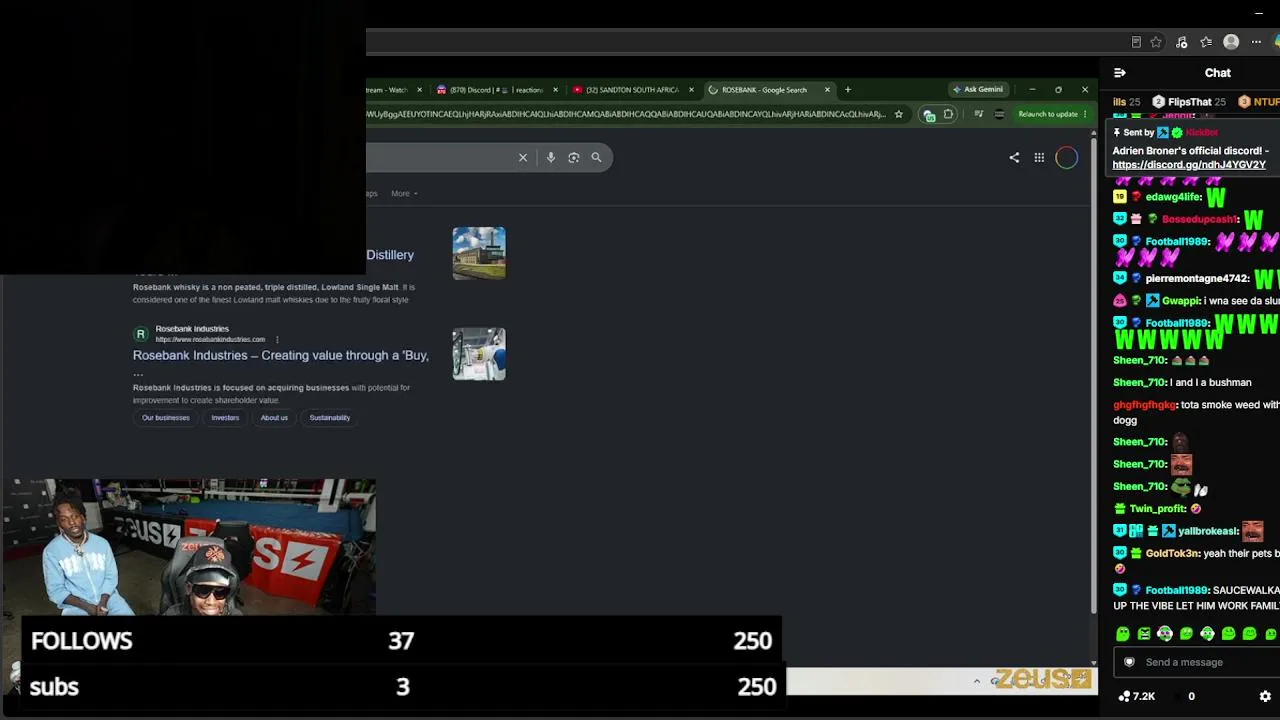Open the Rosebank distillery result thumbnail

click(x=479, y=253)
